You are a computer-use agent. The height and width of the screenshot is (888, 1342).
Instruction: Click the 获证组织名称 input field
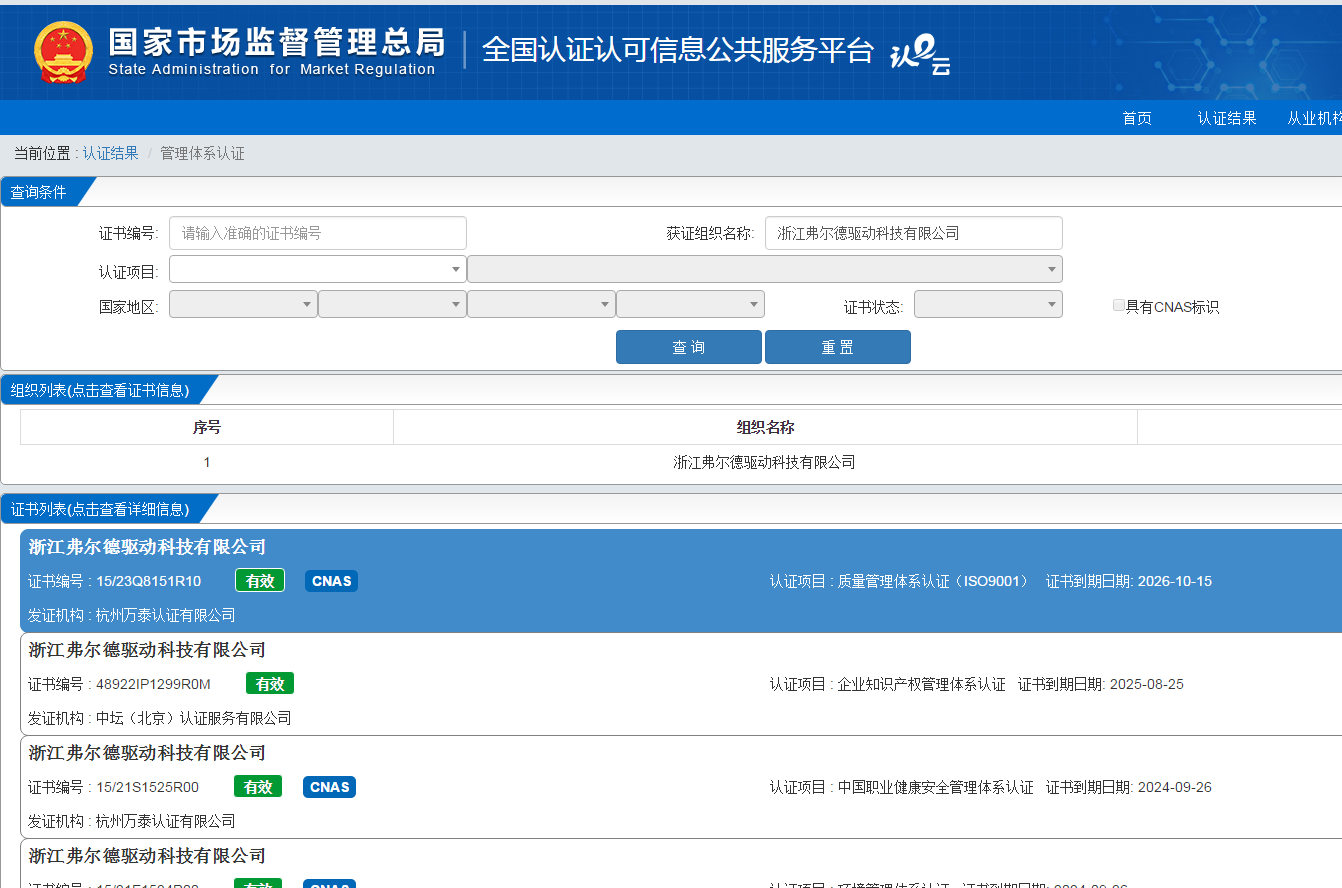914,233
